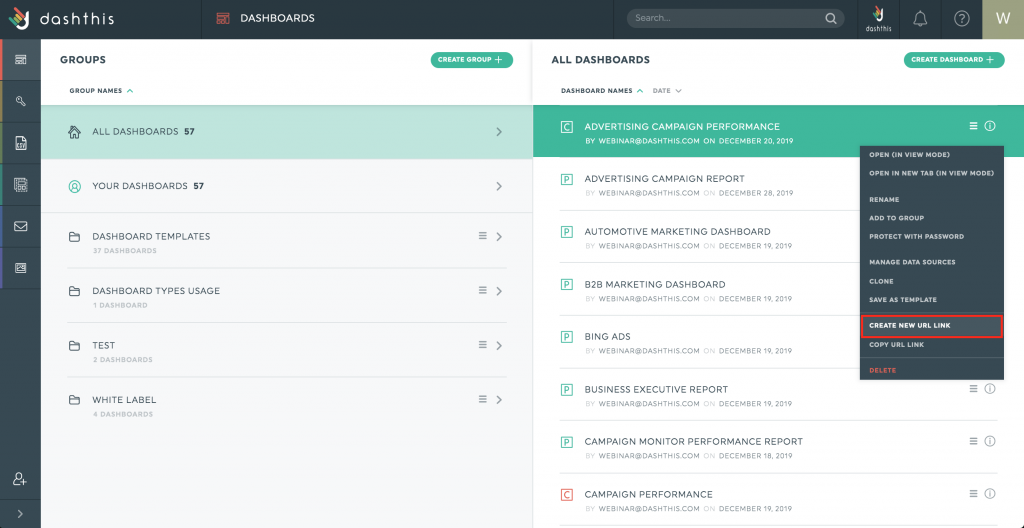
Task: Sort by Dashboard Names
Action: point(602,91)
